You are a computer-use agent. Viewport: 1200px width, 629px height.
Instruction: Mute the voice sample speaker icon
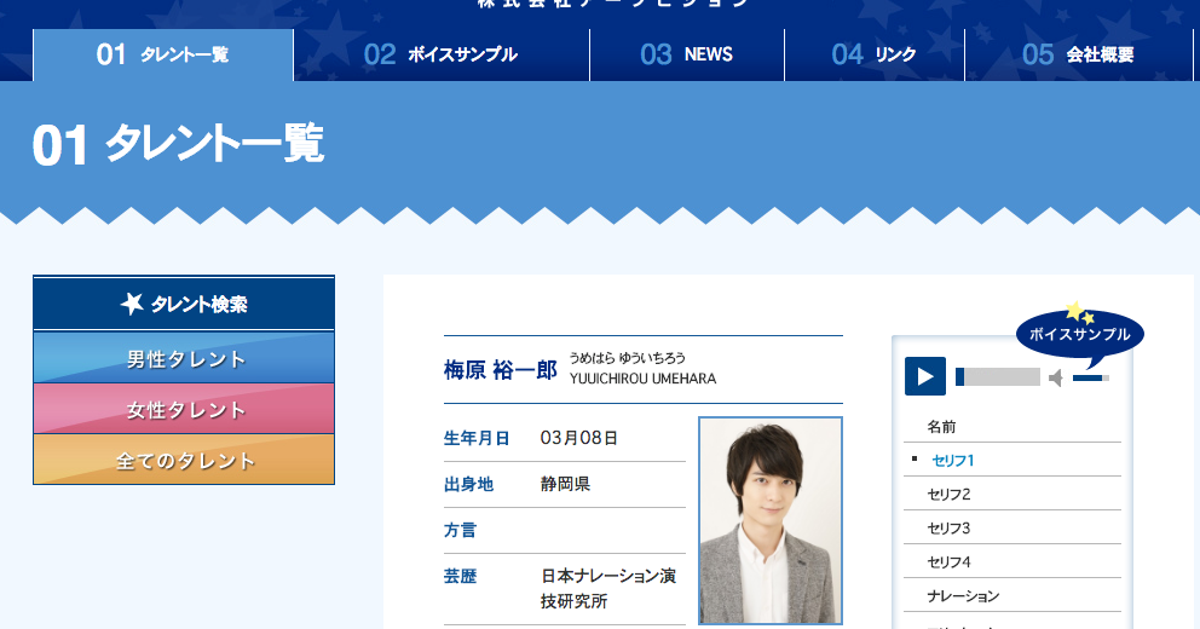tap(1056, 377)
